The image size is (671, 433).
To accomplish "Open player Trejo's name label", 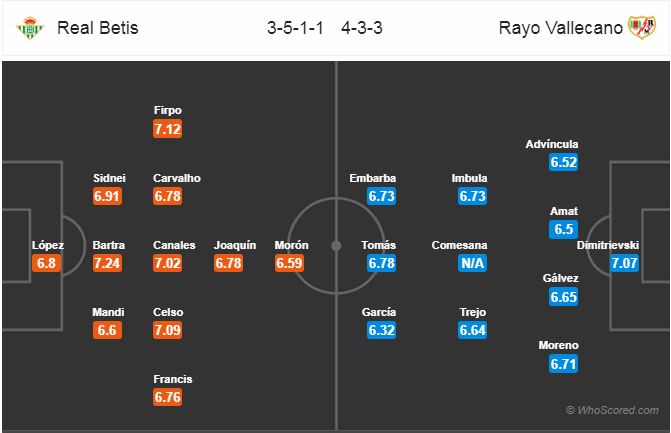I will [x=472, y=312].
